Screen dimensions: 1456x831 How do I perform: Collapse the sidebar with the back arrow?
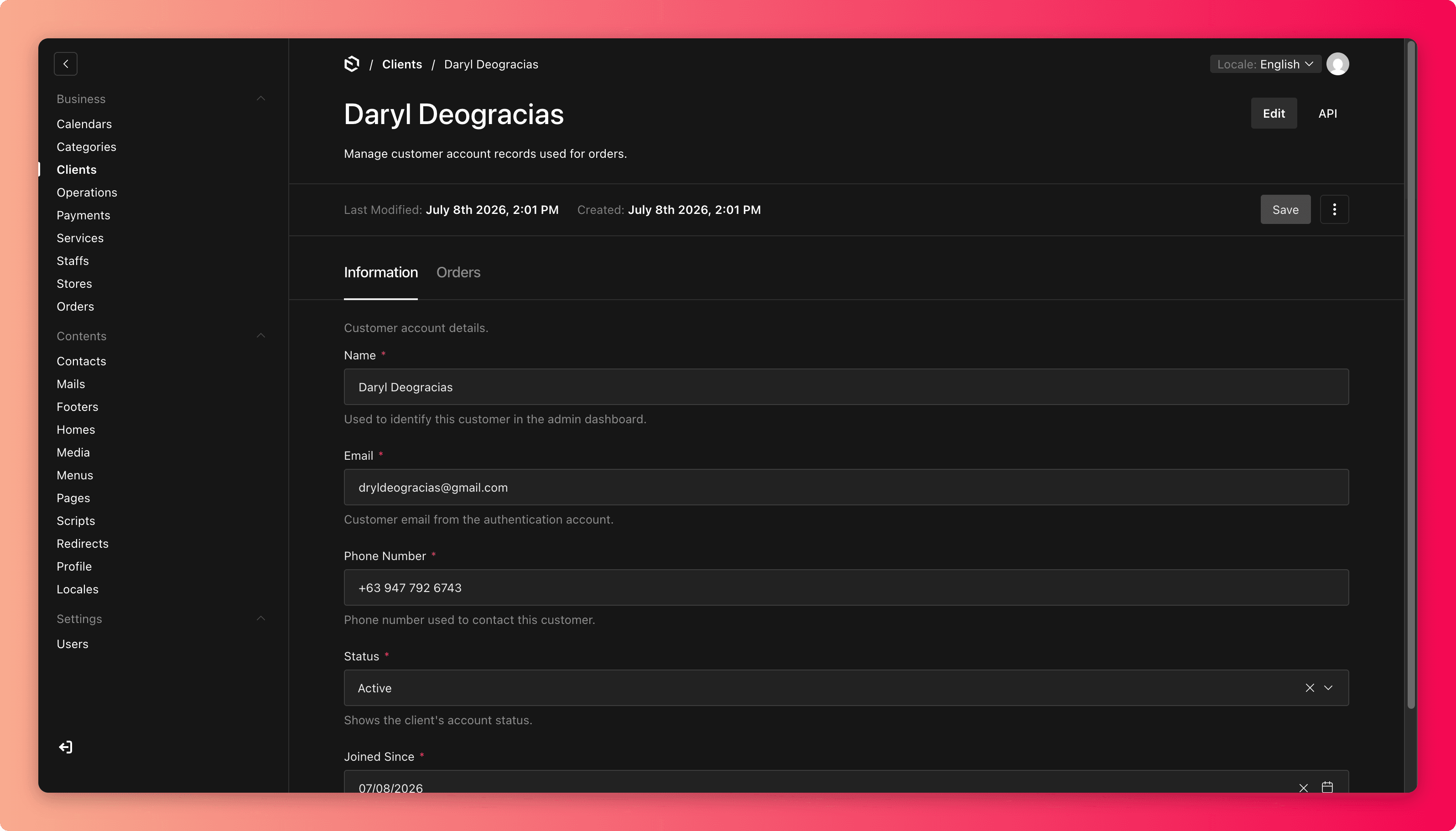[66, 64]
